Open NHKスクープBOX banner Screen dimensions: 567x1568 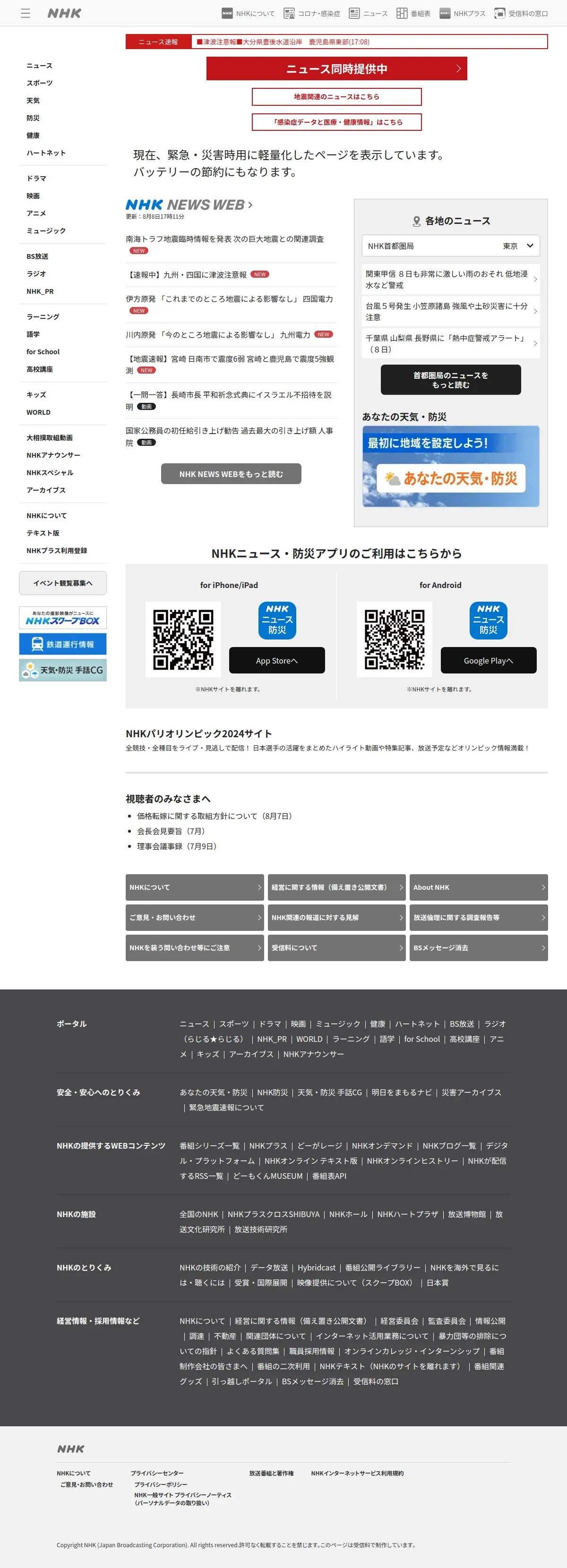coord(63,617)
